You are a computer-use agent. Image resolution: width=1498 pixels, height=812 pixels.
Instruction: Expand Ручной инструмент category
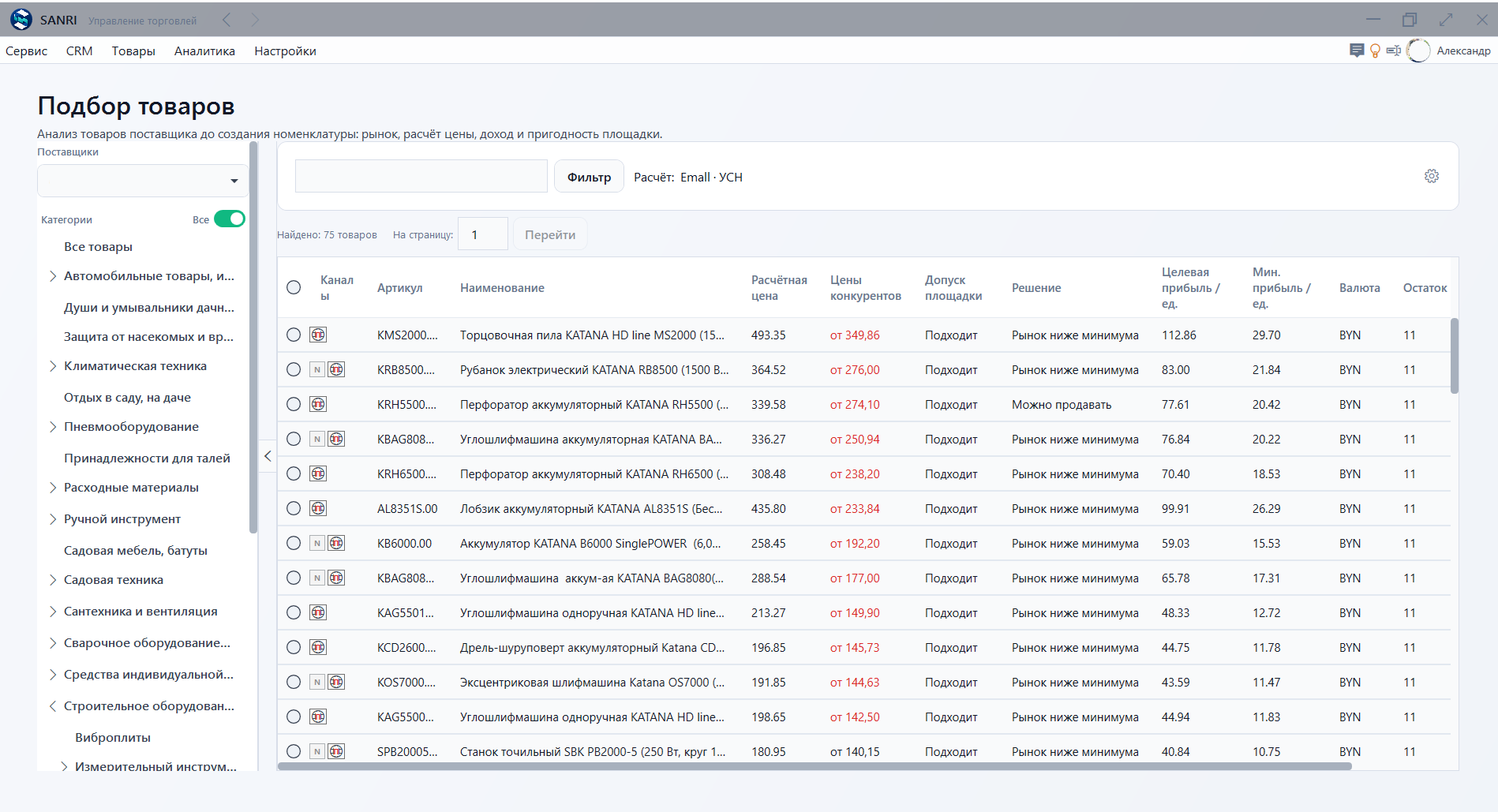coord(53,519)
